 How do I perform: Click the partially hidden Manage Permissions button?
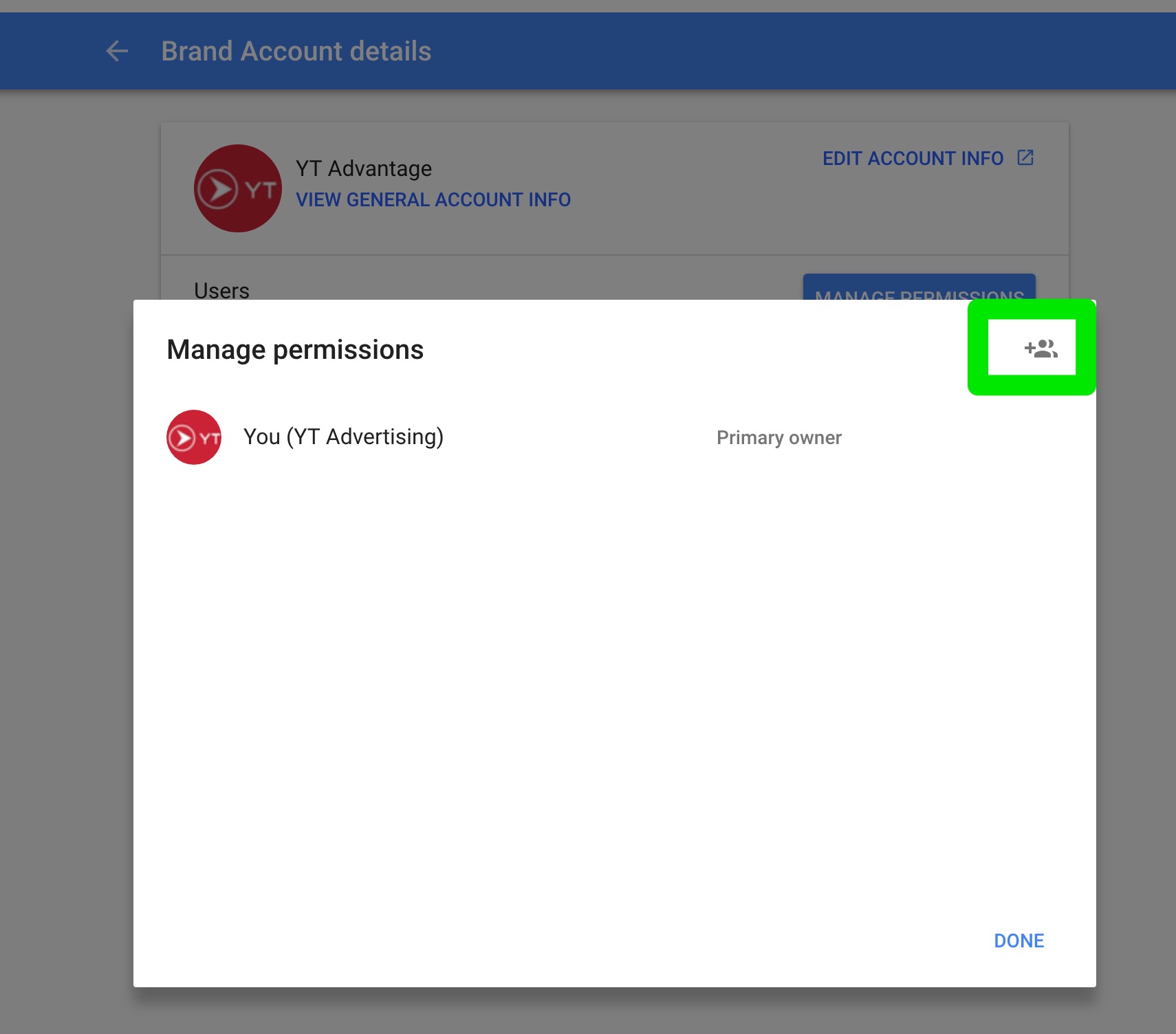click(919, 287)
